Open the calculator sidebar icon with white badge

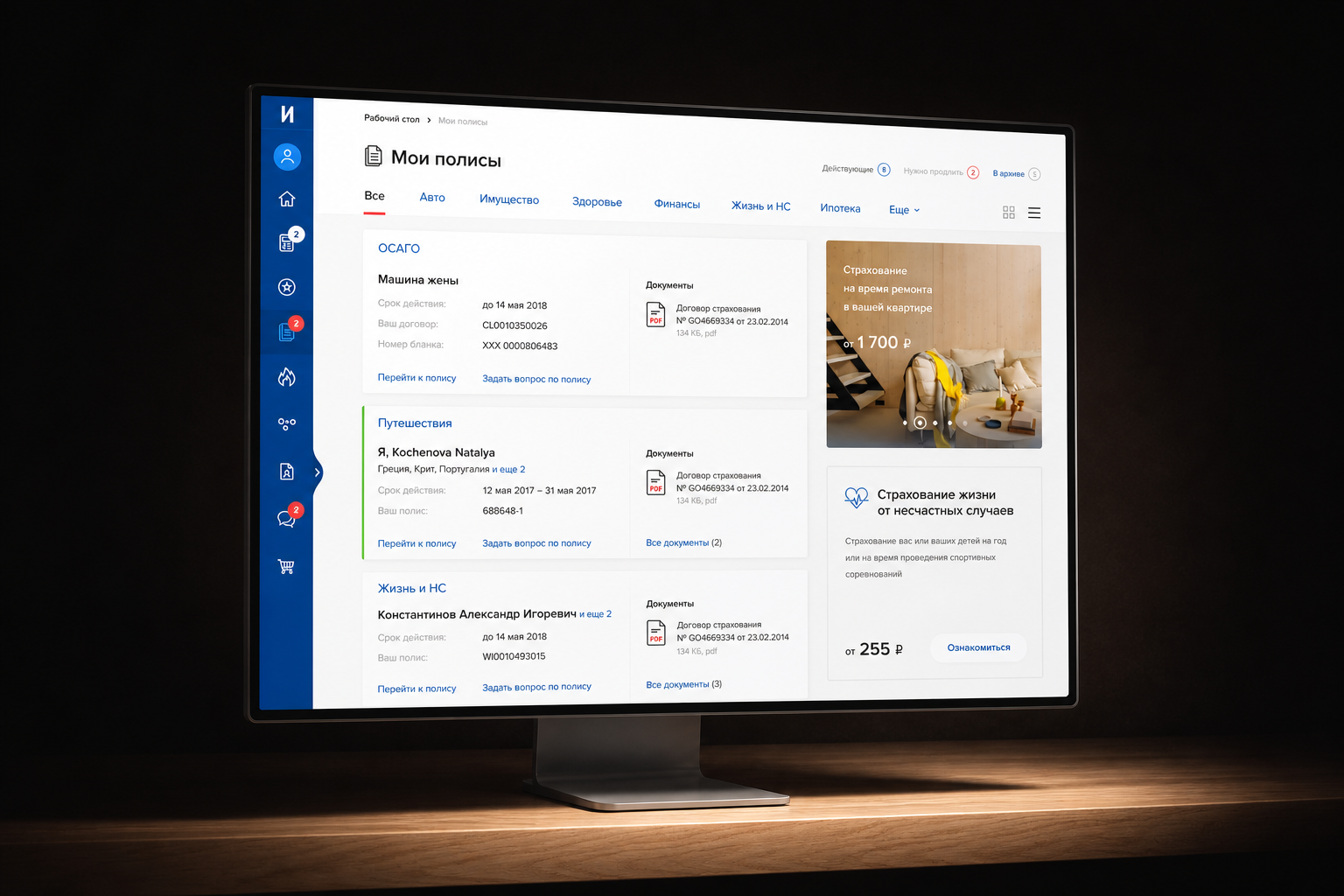click(x=288, y=241)
